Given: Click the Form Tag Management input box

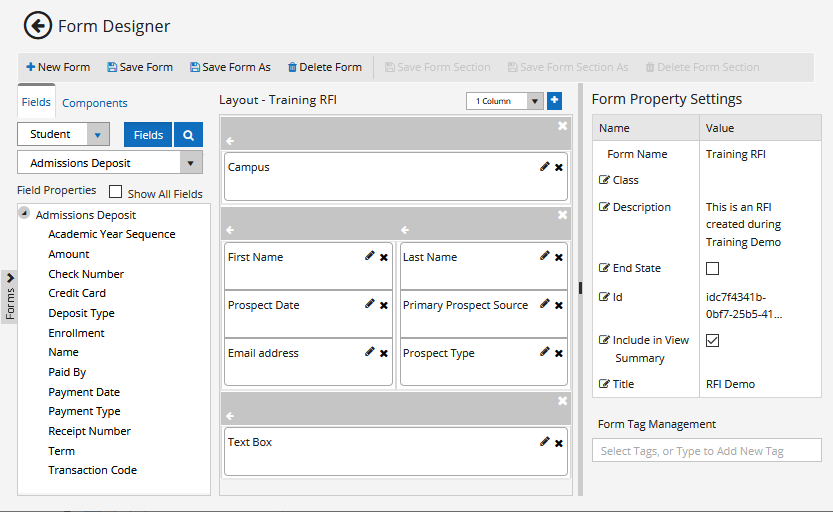Looking at the screenshot, I should pos(706,451).
